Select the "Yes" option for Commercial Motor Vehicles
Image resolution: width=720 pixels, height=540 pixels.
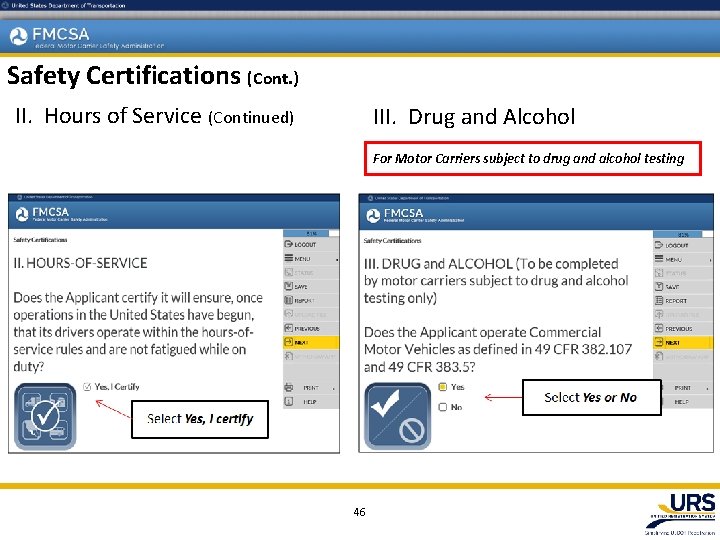pyautogui.click(x=443, y=387)
